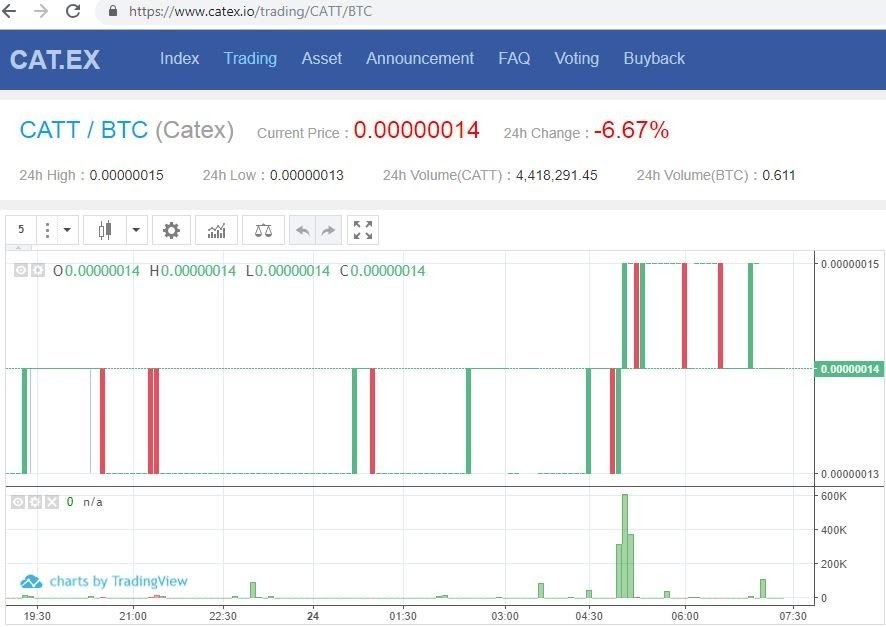Open the Index menu item
This screenshot has width=886, height=627.
tap(180, 58)
